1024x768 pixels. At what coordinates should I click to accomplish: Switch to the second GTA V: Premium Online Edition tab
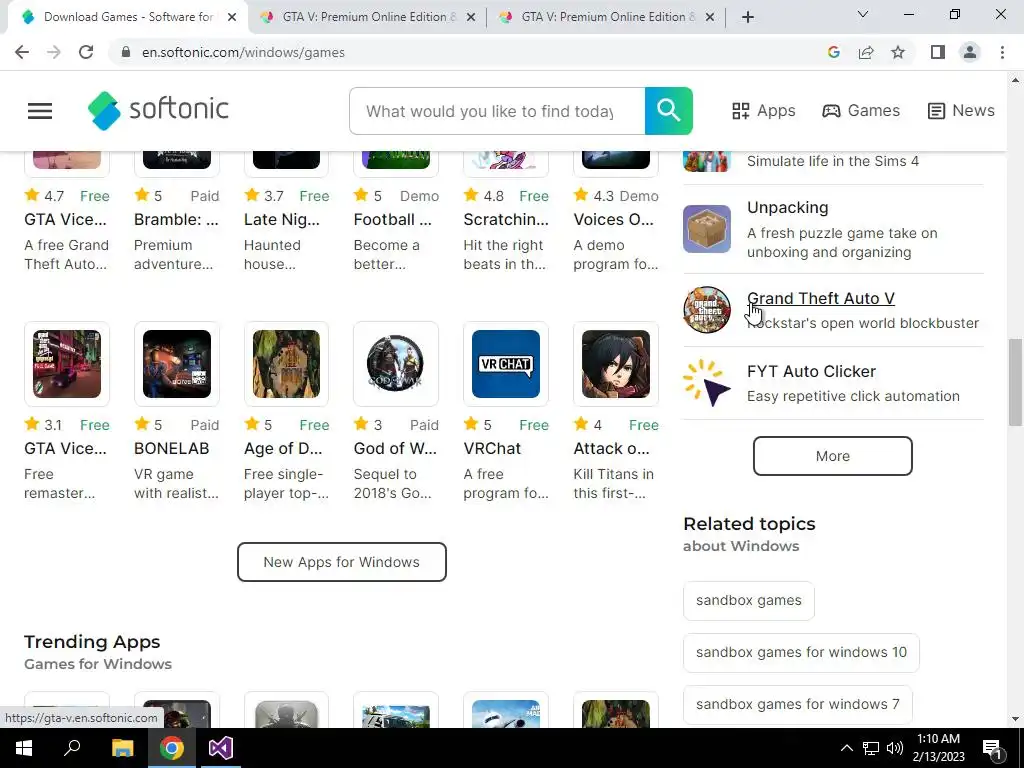click(x=367, y=17)
